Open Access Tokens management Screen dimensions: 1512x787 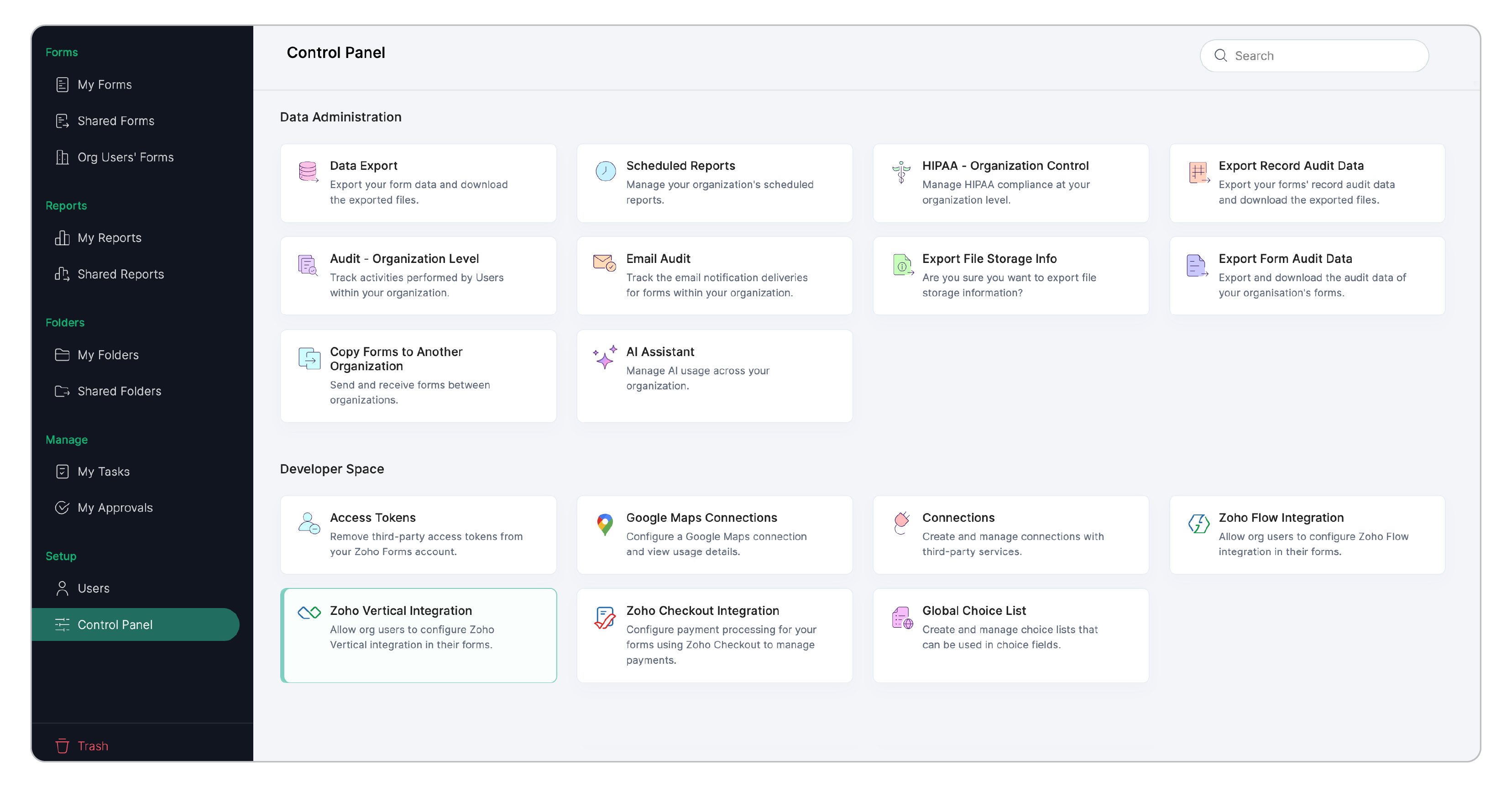pos(419,535)
